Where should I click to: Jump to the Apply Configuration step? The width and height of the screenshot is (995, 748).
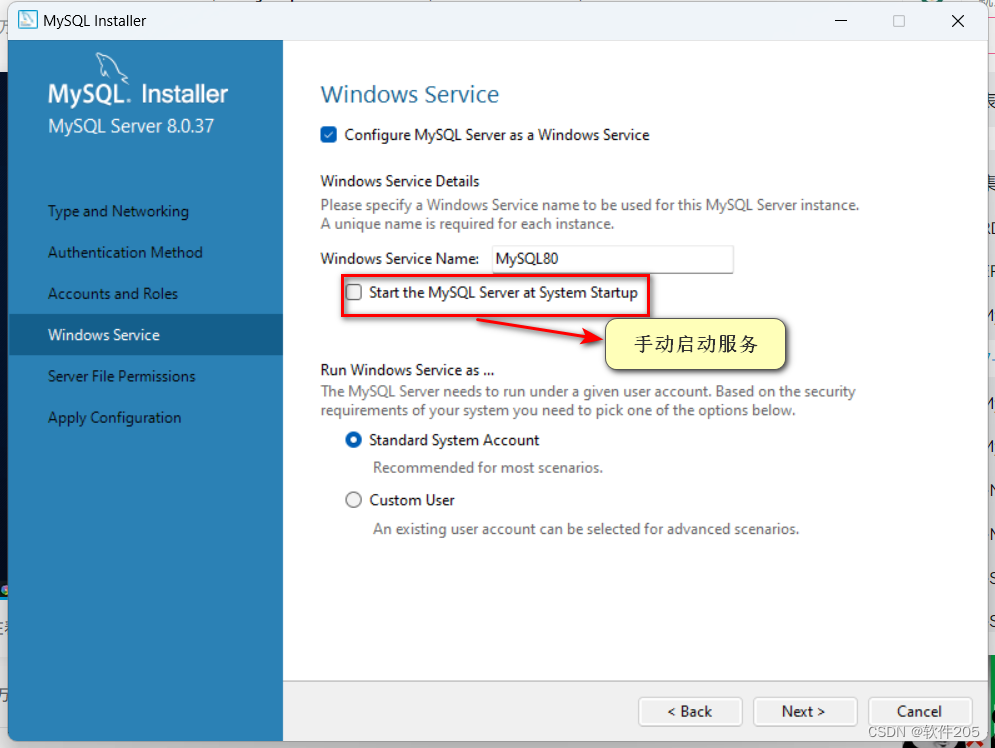(114, 417)
